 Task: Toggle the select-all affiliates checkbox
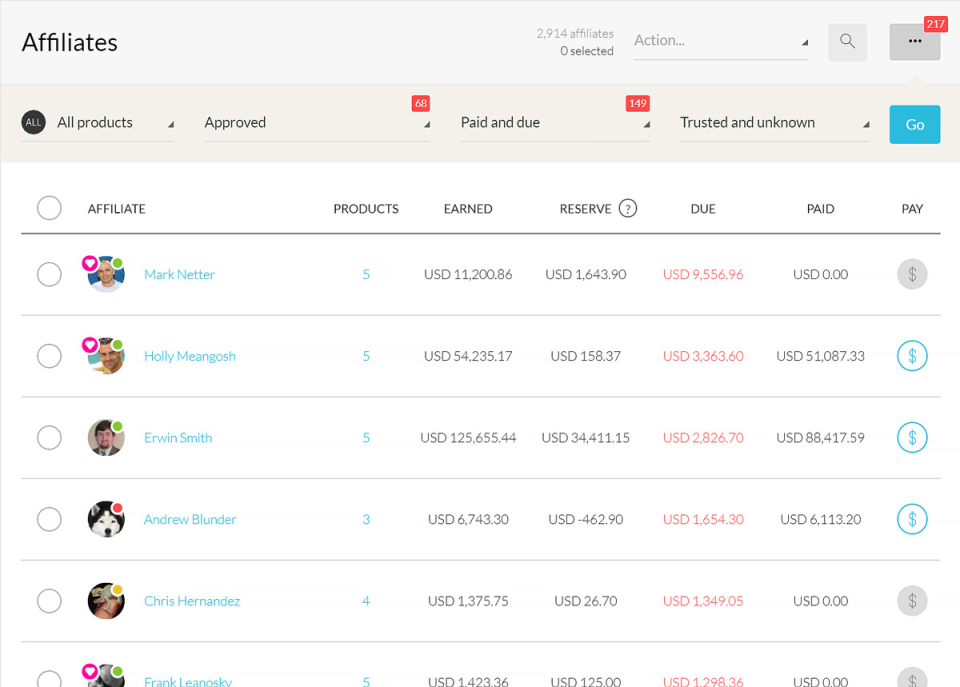click(49, 208)
